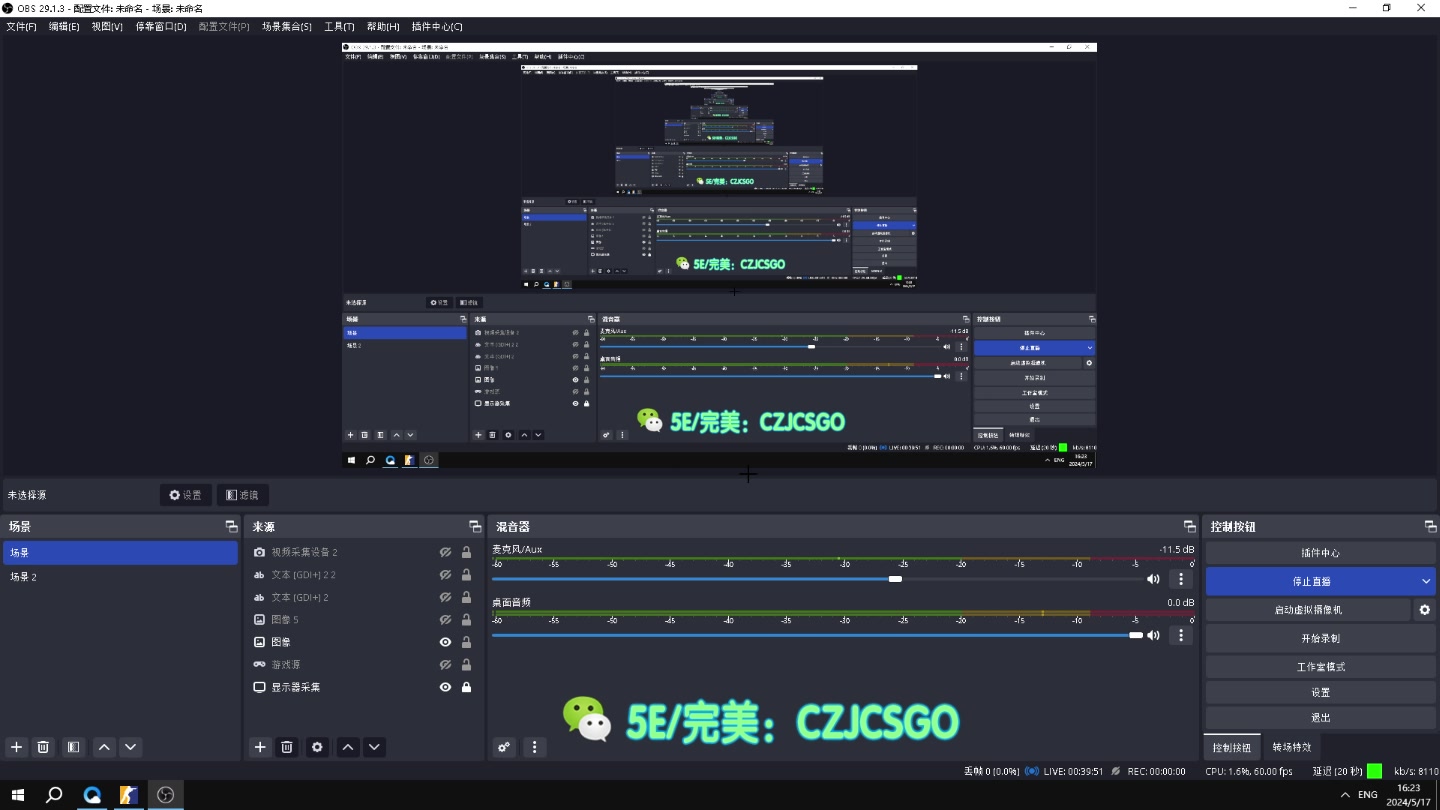Open scene filters icon in Scenes panel
Viewport: 1440px width, 810px height.
(x=73, y=747)
